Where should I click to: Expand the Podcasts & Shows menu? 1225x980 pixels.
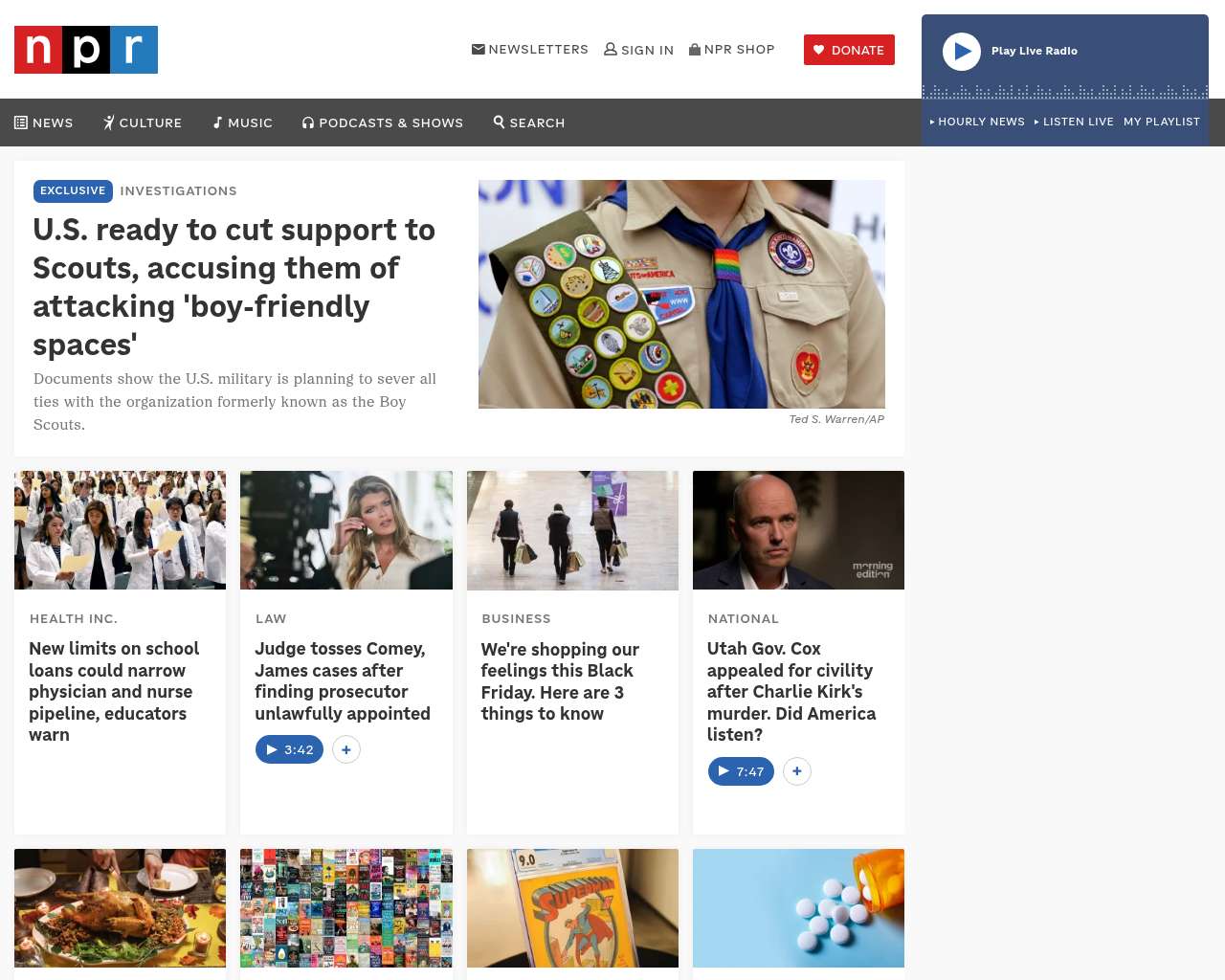tap(382, 122)
